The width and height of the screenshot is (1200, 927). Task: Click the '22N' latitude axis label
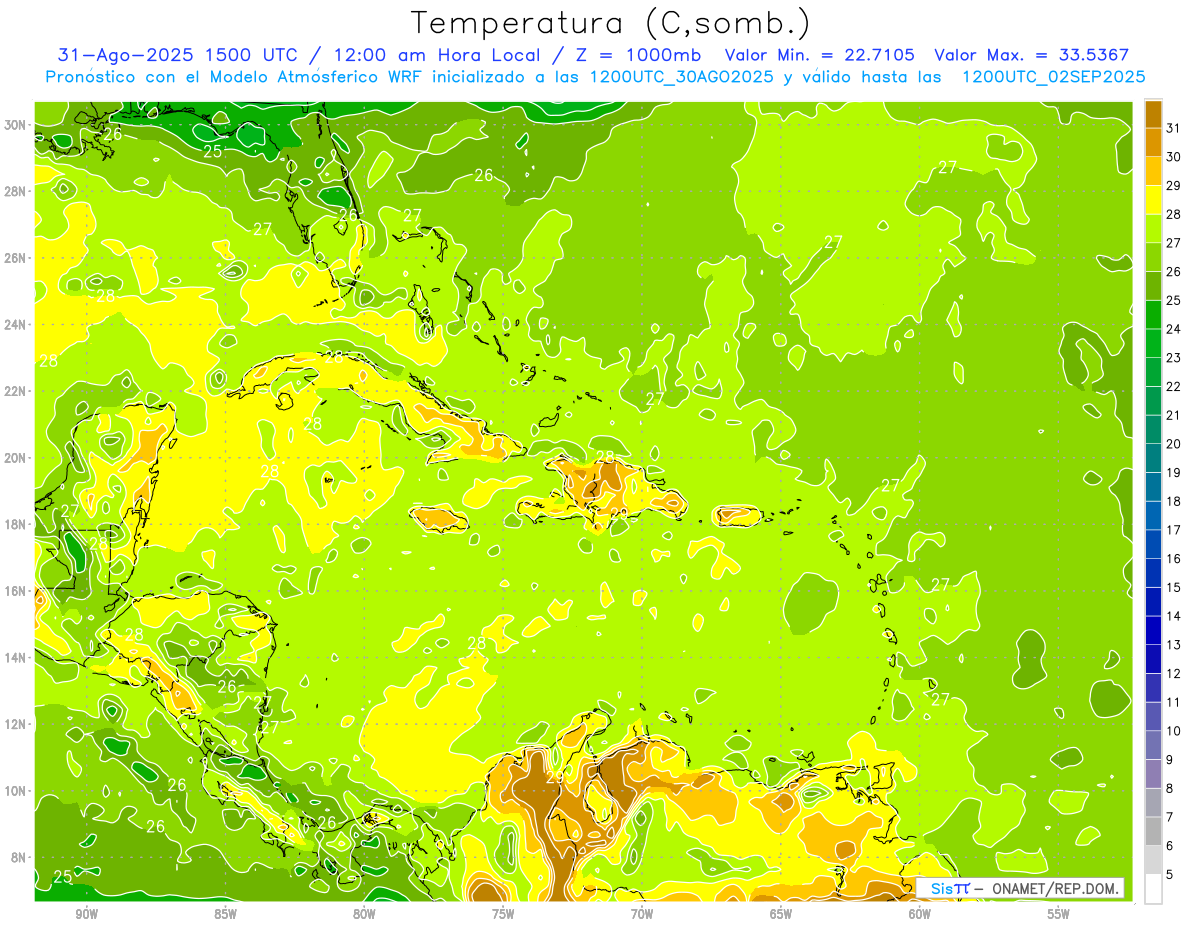pyautogui.click(x=15, y=391)
